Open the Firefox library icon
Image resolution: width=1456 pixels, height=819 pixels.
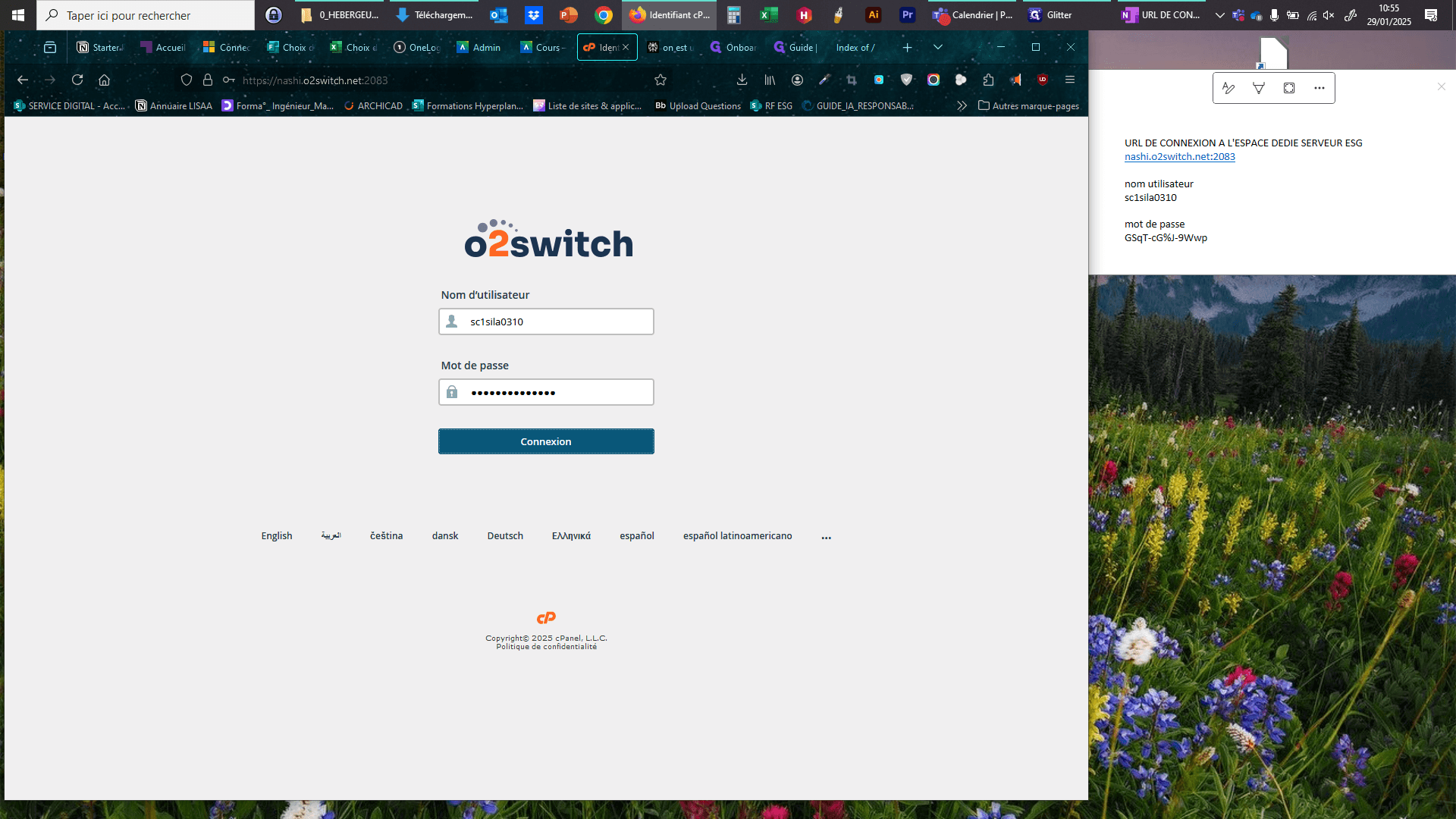[x=770, y=80]
